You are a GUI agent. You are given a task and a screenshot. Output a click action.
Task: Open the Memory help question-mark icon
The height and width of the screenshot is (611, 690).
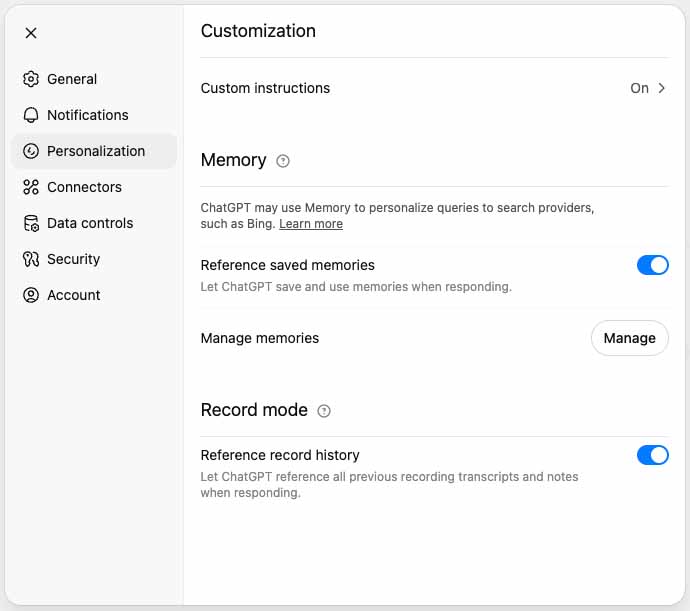coord(283,161)
